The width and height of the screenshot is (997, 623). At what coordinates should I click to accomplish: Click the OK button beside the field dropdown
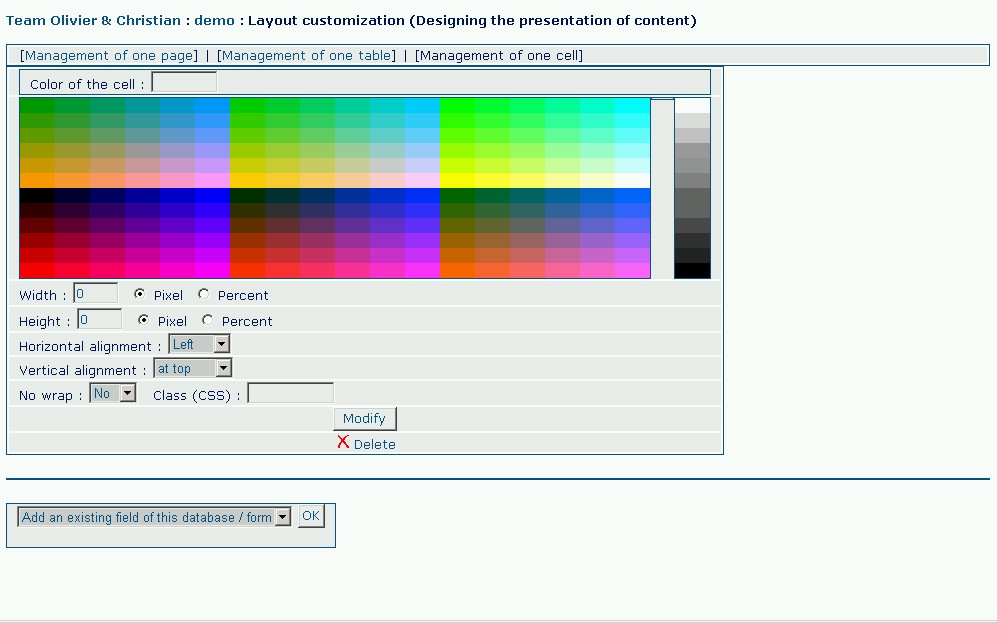coord(311,516)
